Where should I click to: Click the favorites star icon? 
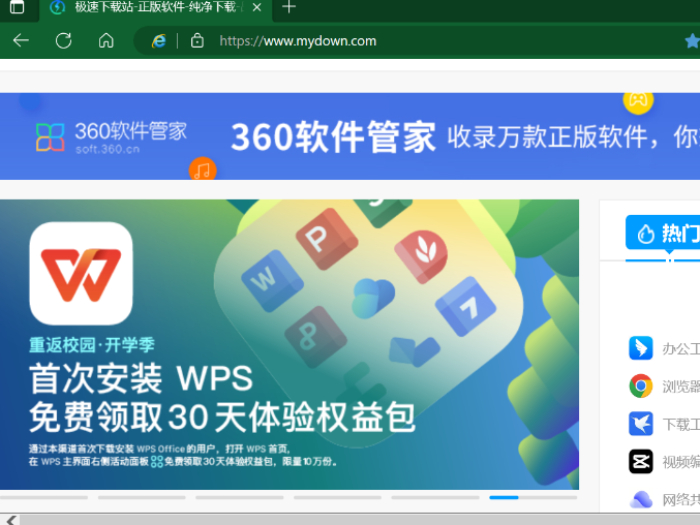click(692, 41)
